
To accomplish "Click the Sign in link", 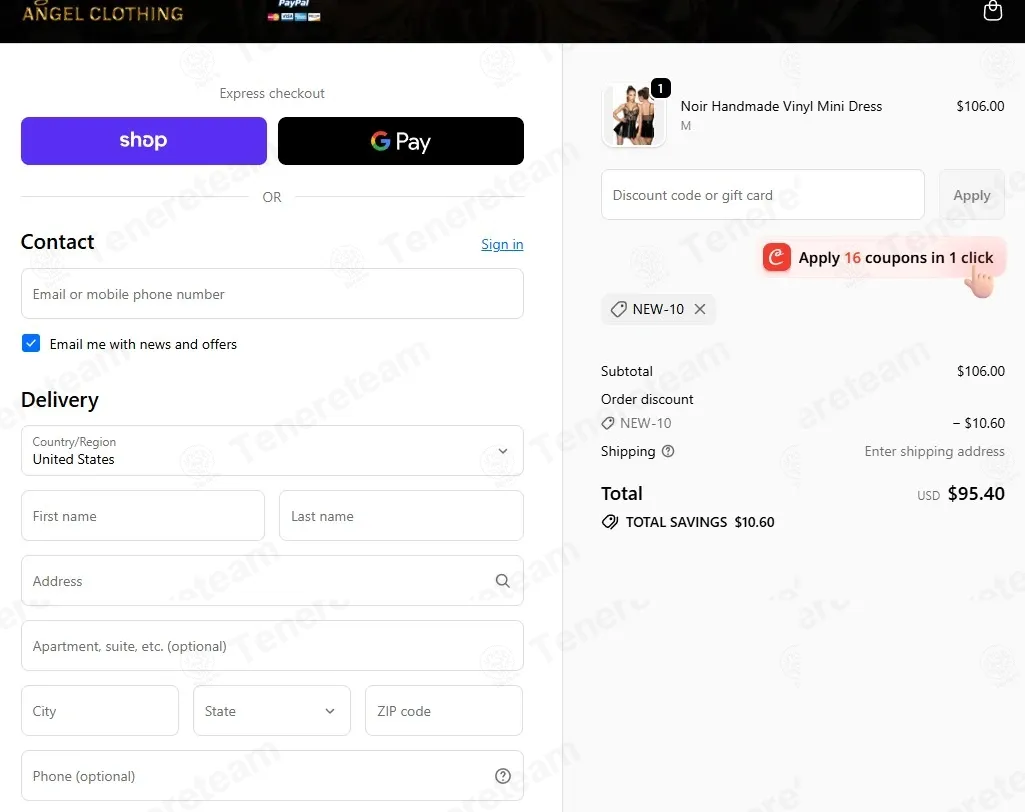I will [x=502, y=244].
